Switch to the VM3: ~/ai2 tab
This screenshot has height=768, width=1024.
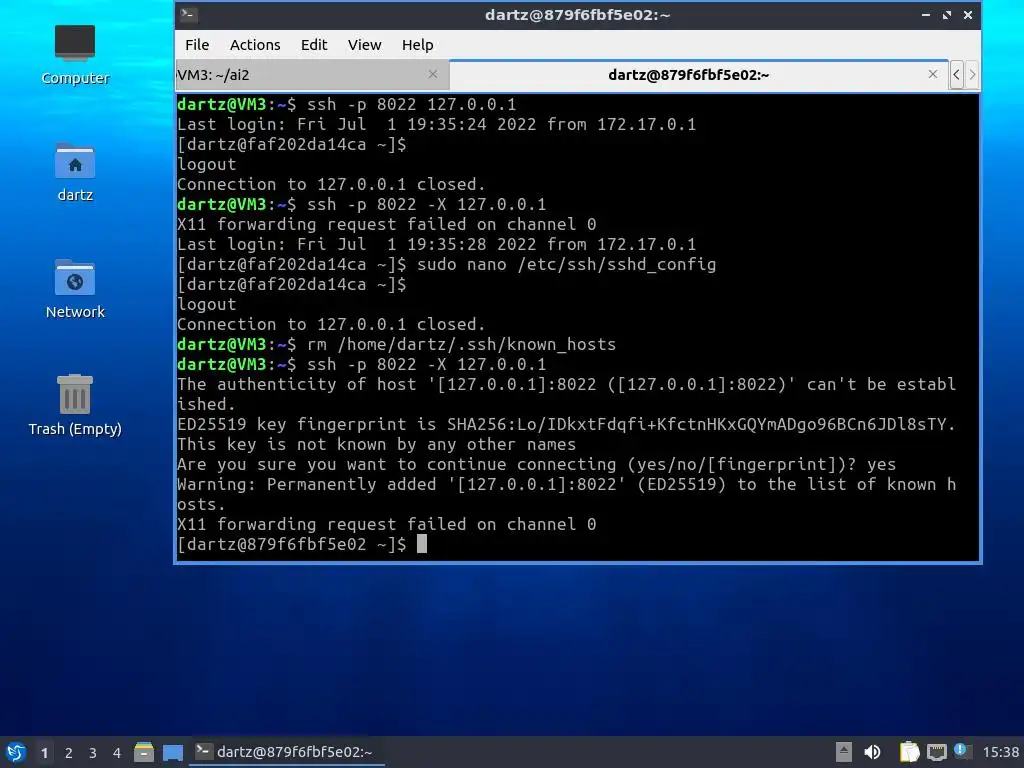[x=312, y=74]
